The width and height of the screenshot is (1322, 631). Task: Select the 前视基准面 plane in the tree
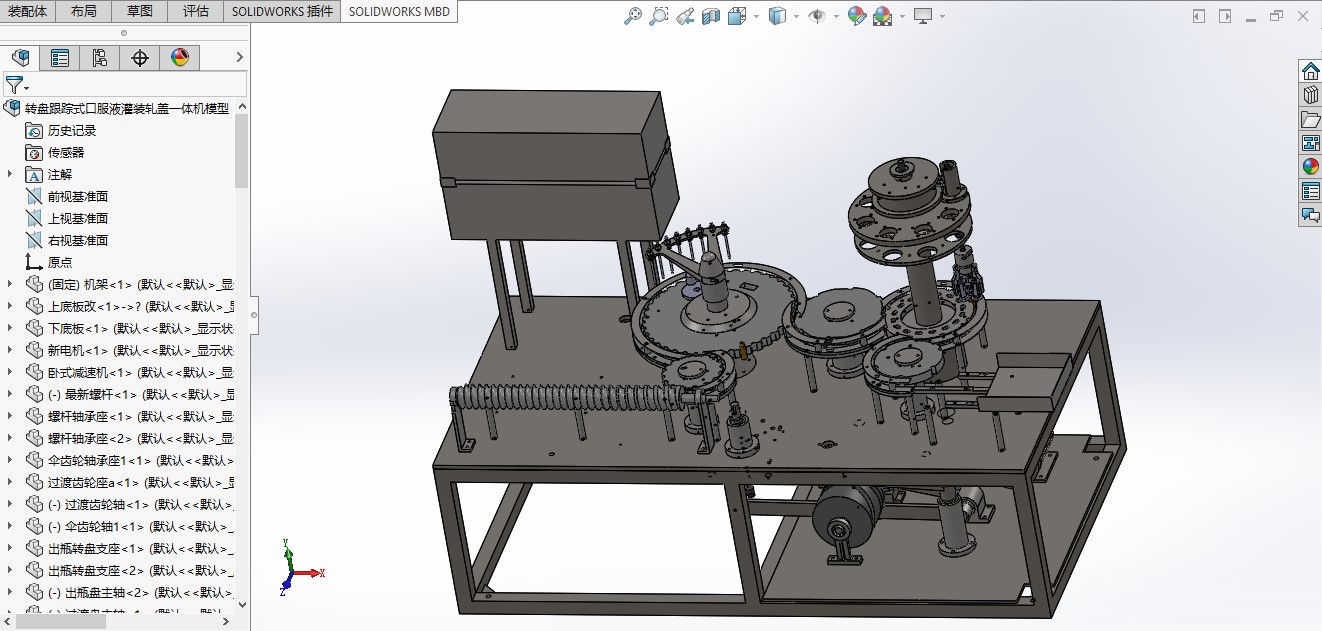pos(77,196)
